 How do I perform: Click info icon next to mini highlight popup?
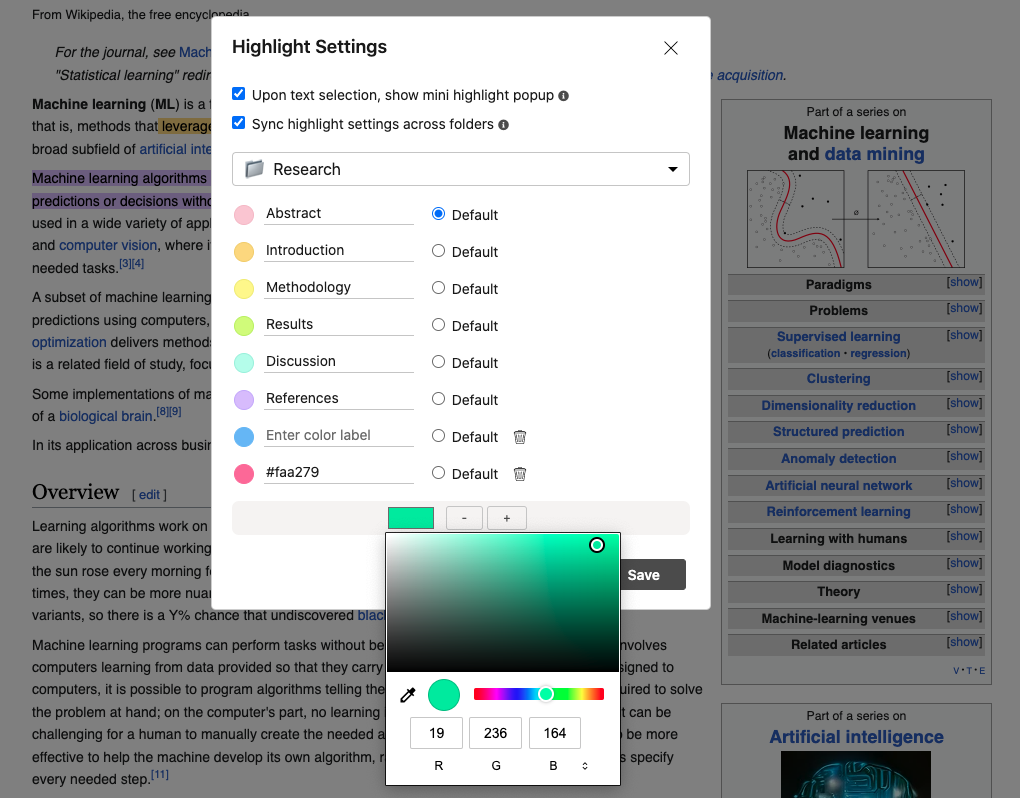pos(563,96)
